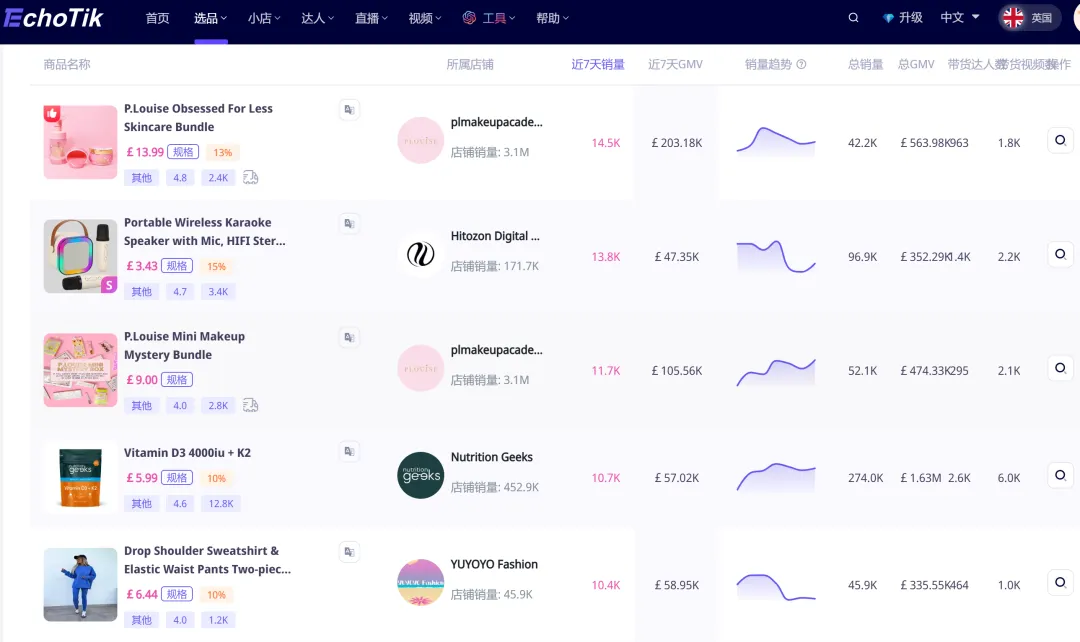Open the 中文 language dropdown
This screenshot has width=1080, height=642.
coord(959,18)
